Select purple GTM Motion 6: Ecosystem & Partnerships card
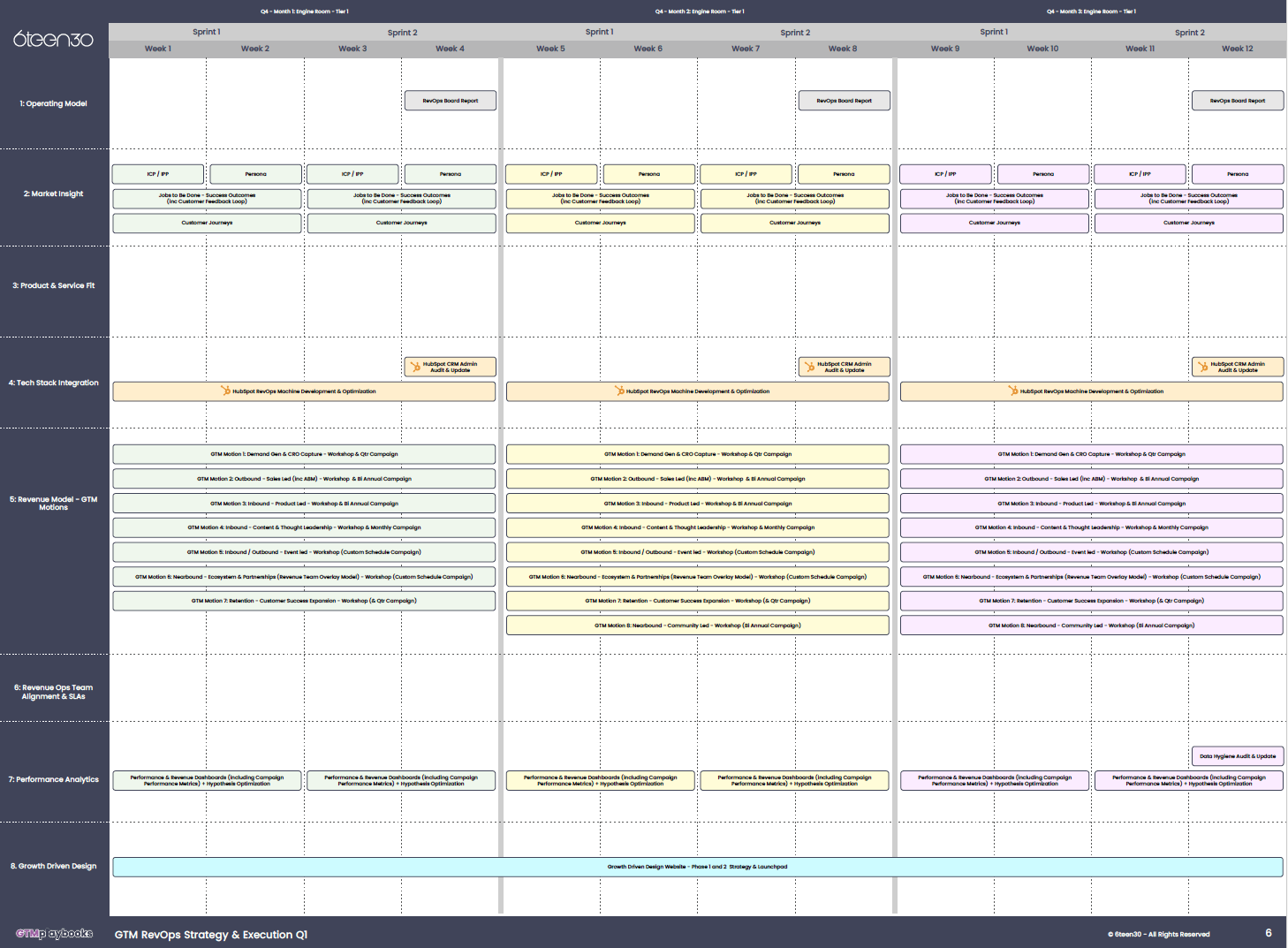The image size is (1288, 948). coord(1092,577)
